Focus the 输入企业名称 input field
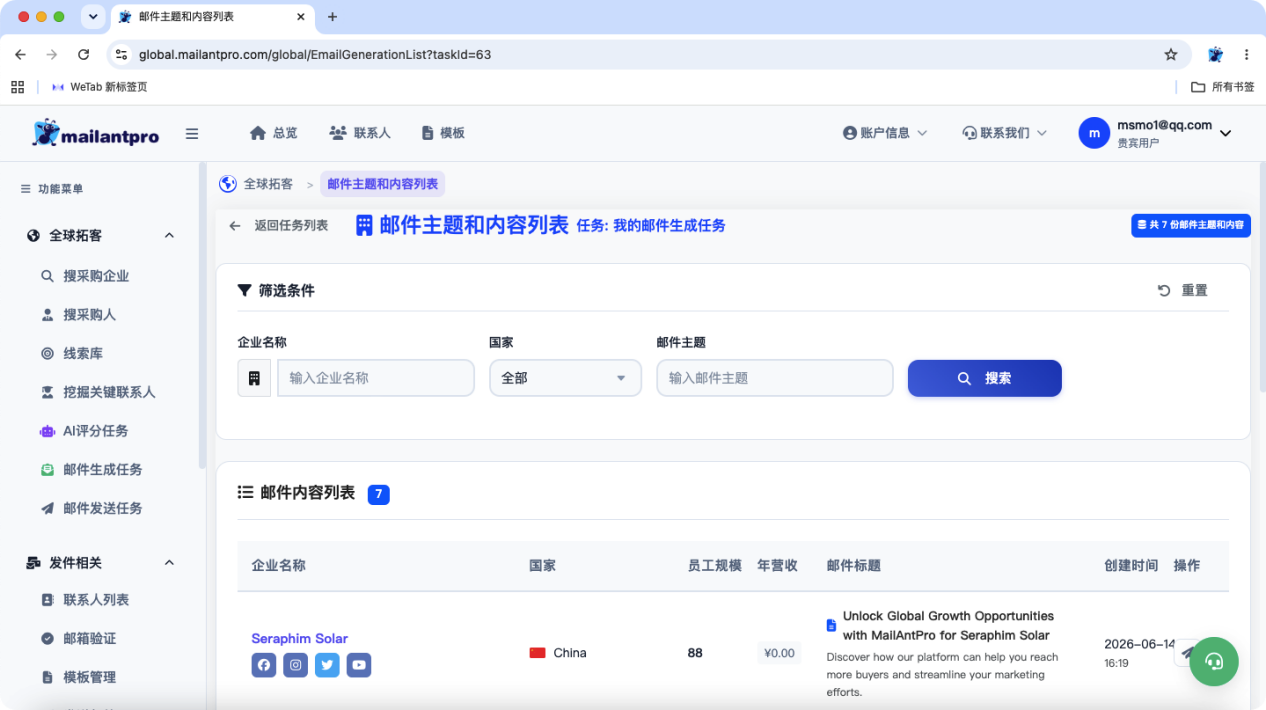The height and width of the screenshot is (710, 1266). point(376,378)
